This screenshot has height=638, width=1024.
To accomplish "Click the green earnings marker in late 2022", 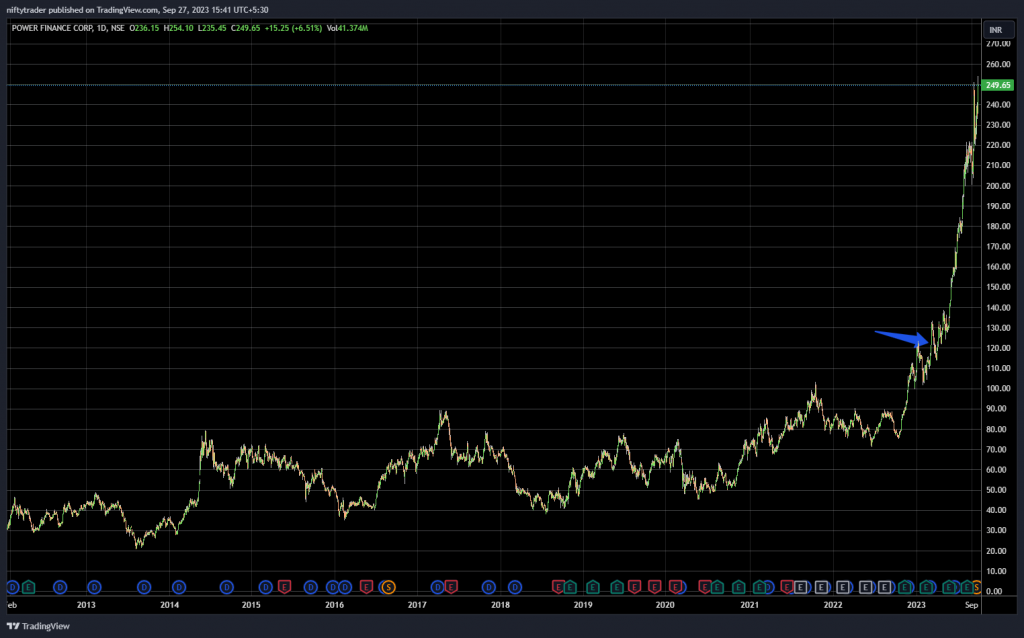I will pos(904,587).
